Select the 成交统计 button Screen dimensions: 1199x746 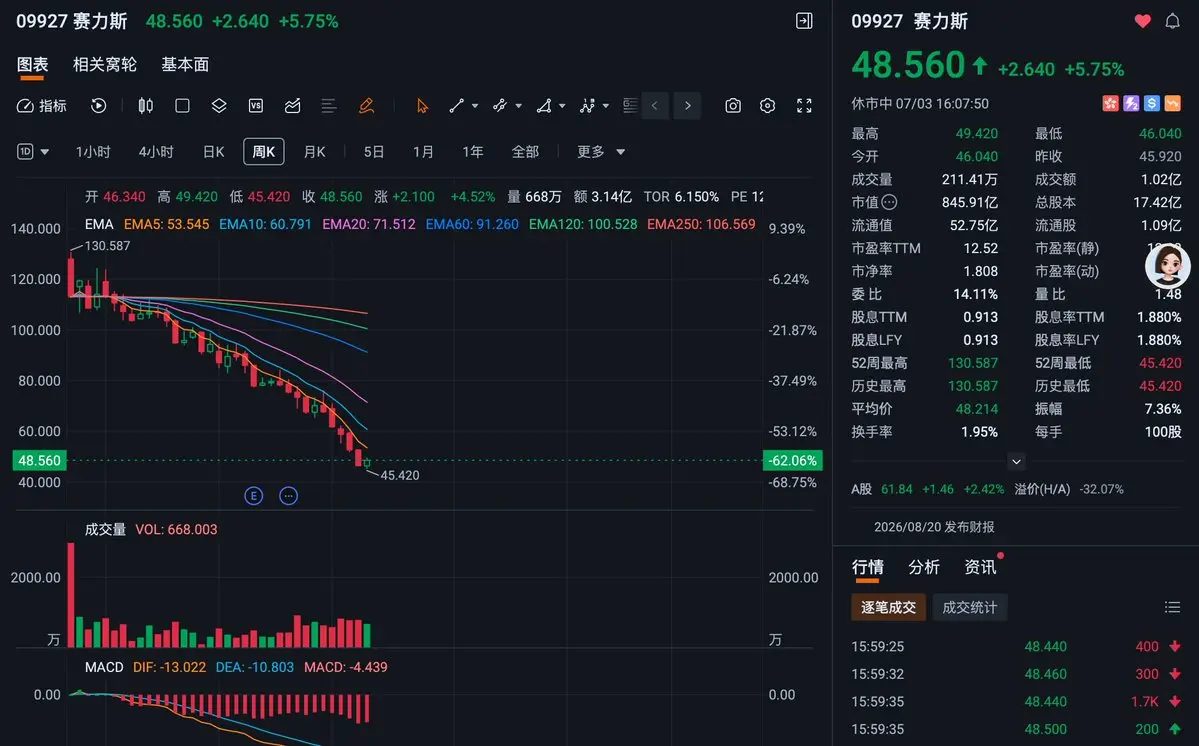[970, 607]
